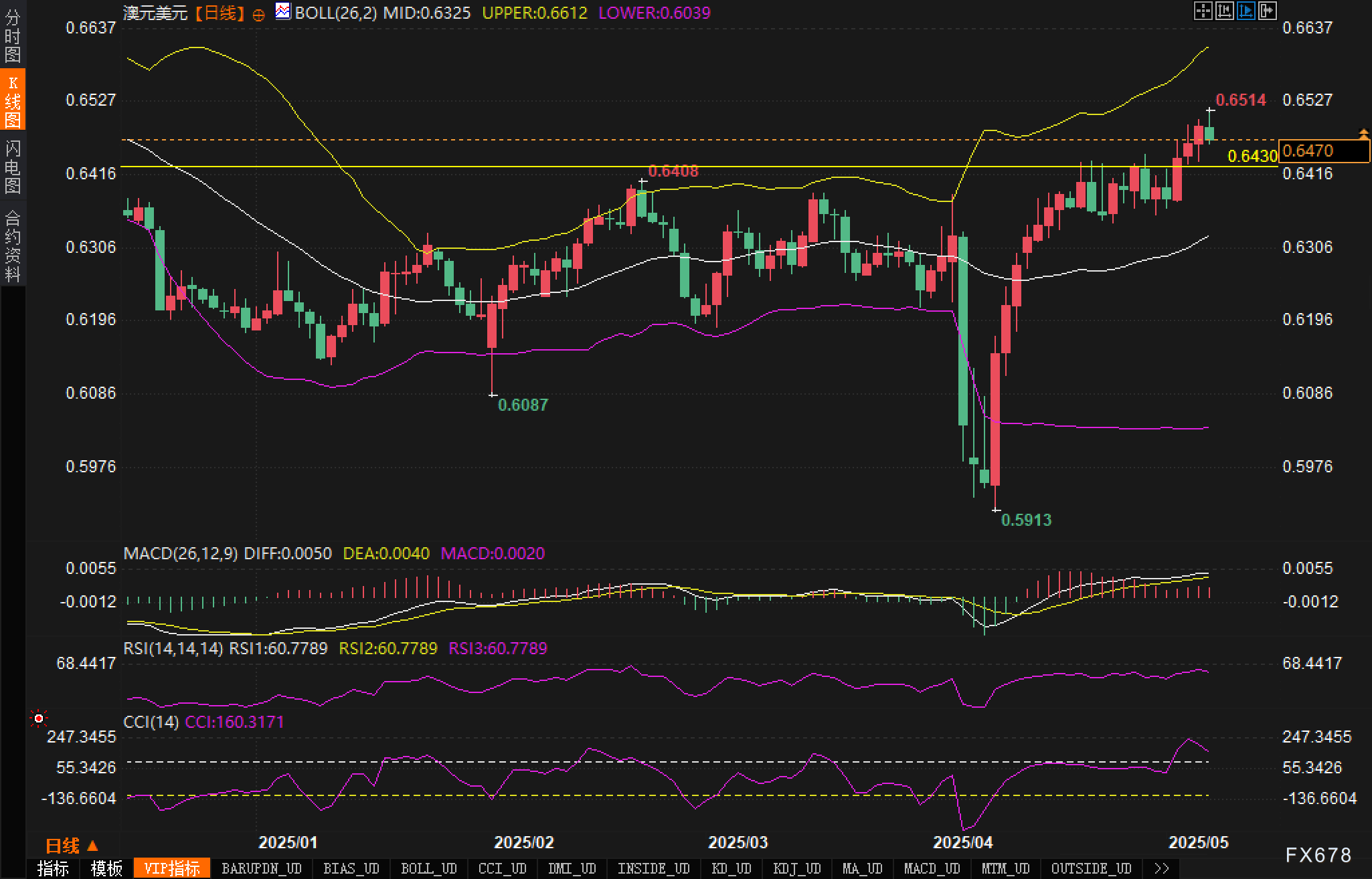Select the VIP指标 tab

coord(172,868)
